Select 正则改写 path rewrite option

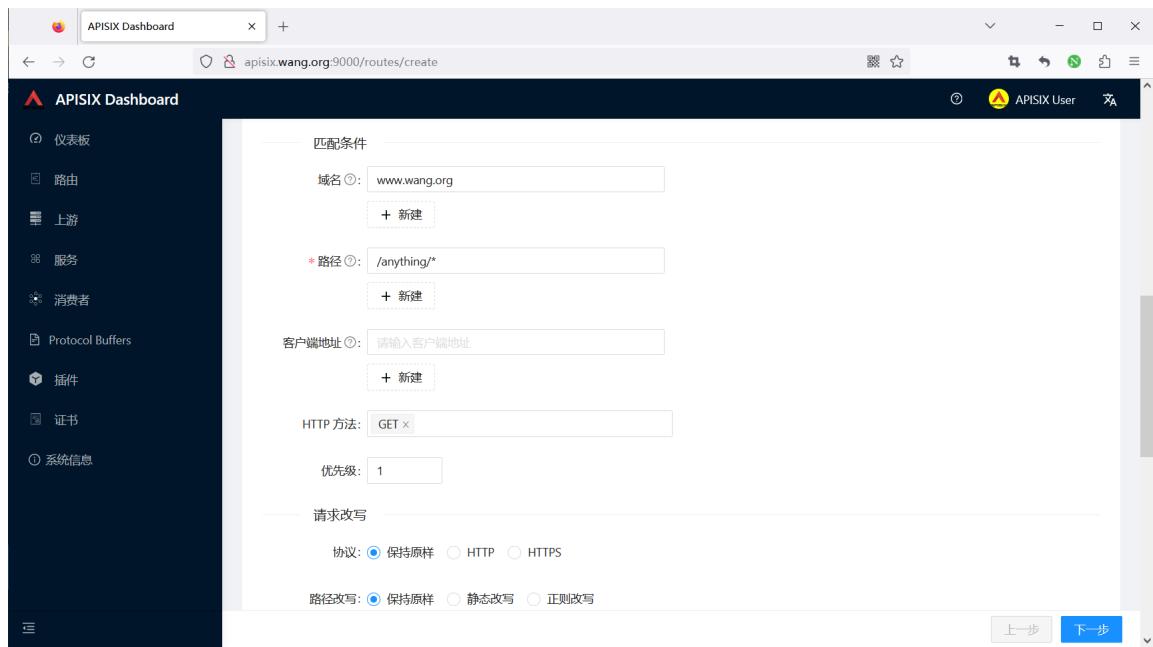click(x=534, y=599)
